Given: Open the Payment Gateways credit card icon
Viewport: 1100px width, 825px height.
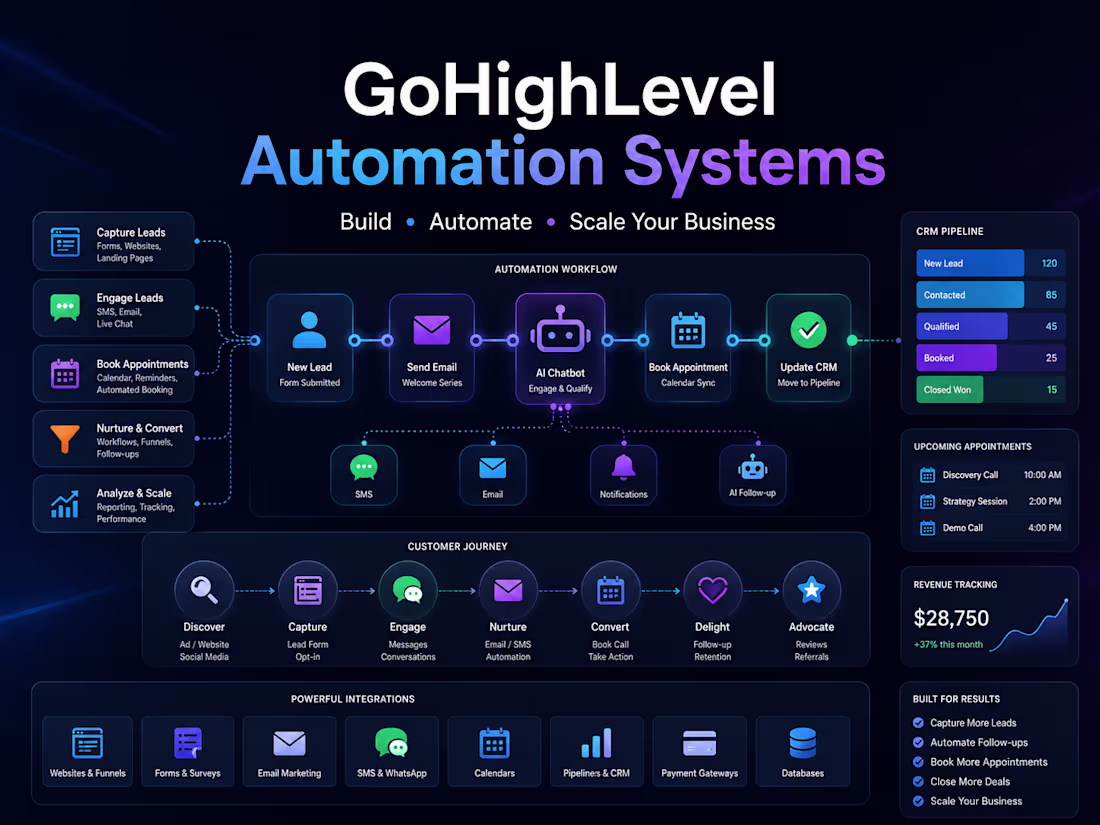Looking at the screenshot, I should [x=699, y=744].
